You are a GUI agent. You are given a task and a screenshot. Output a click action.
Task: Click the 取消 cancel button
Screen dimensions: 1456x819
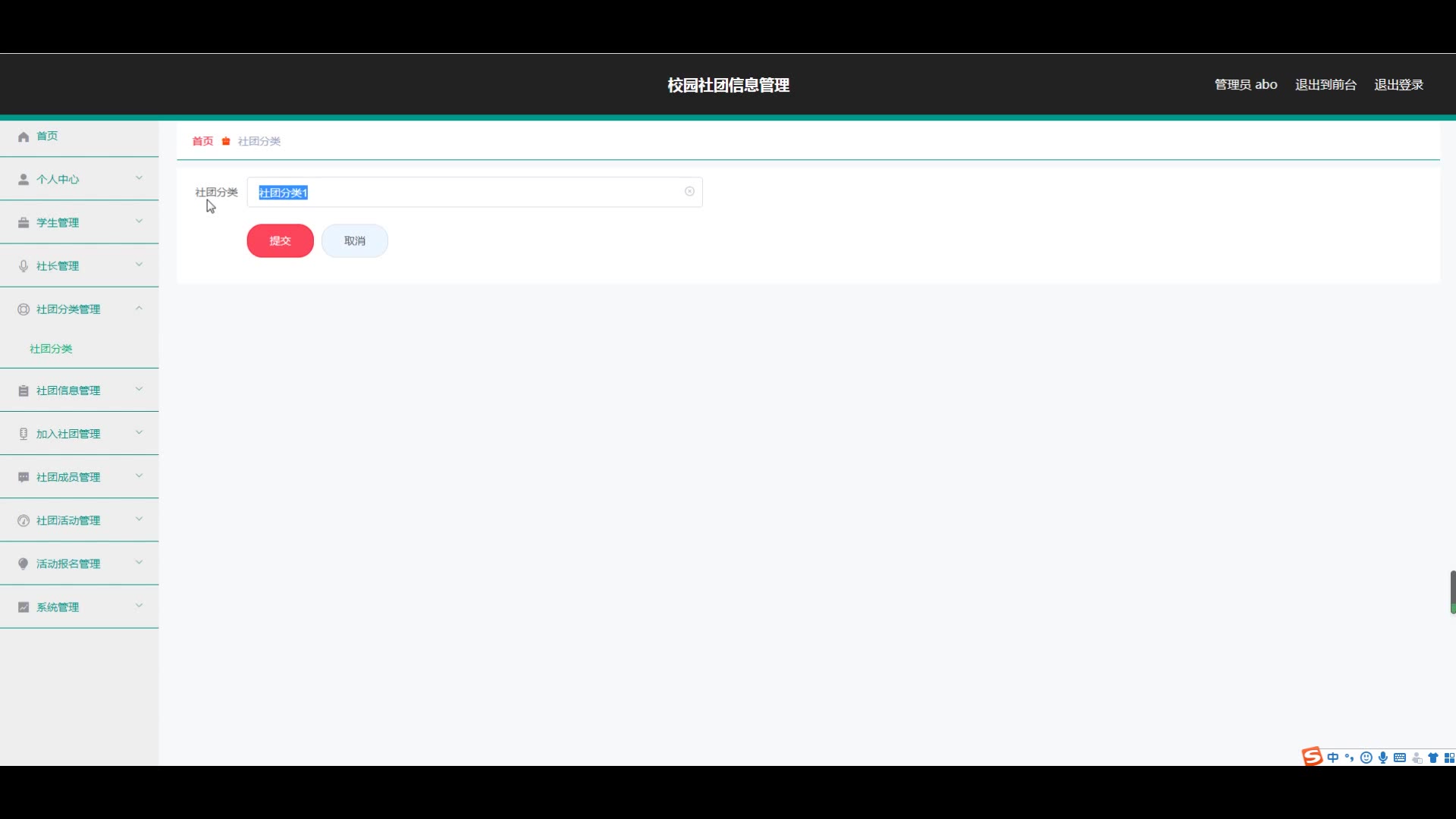coord(355,241)
